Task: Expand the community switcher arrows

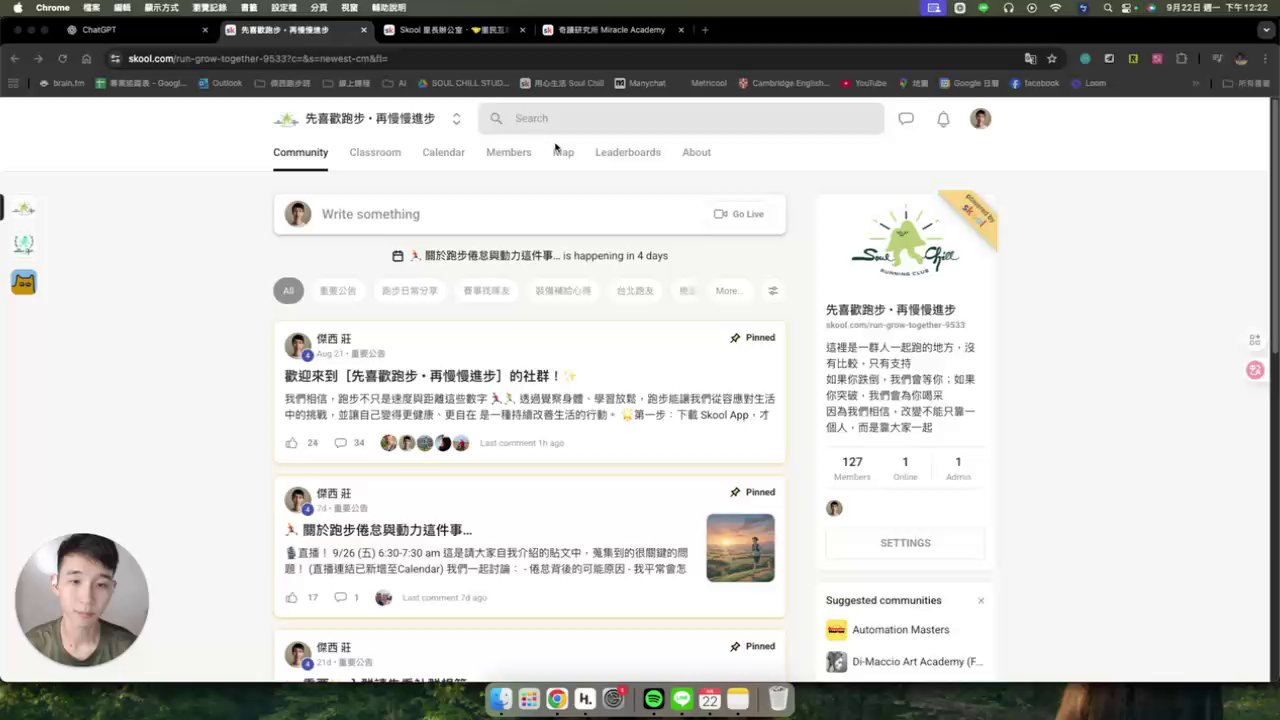Action: 456,119
